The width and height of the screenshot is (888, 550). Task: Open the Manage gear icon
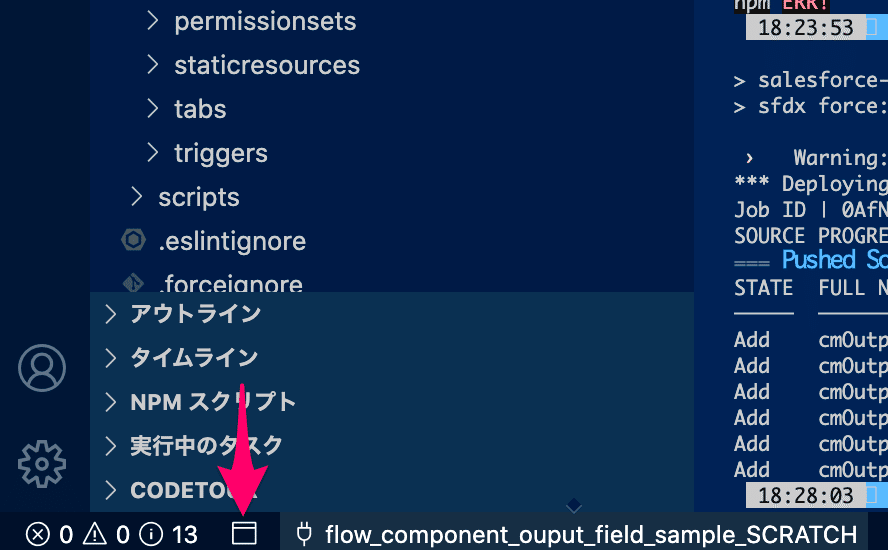click(x=42, y=464)
